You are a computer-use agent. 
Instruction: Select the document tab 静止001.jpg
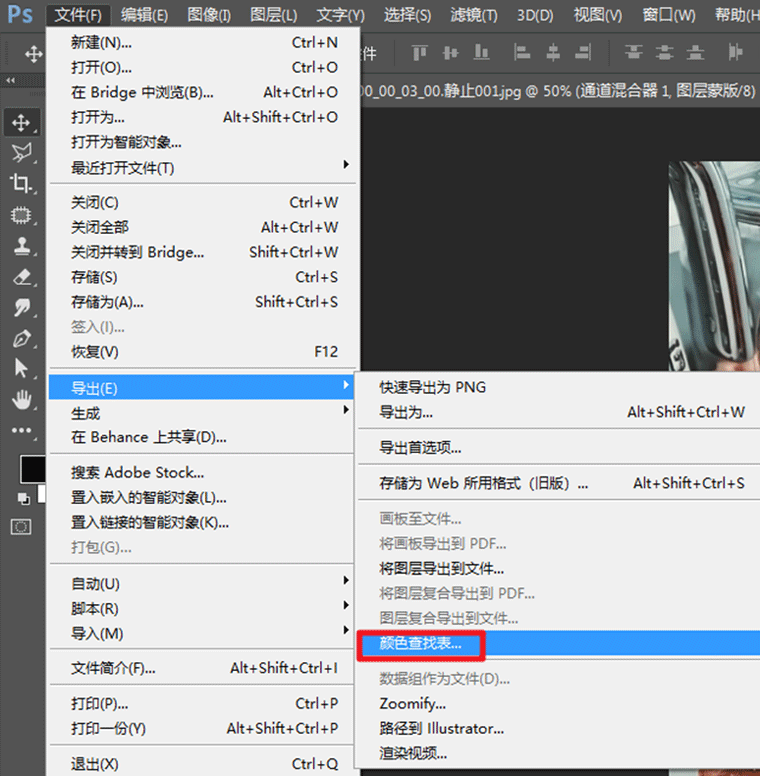[x=559, y=91]
